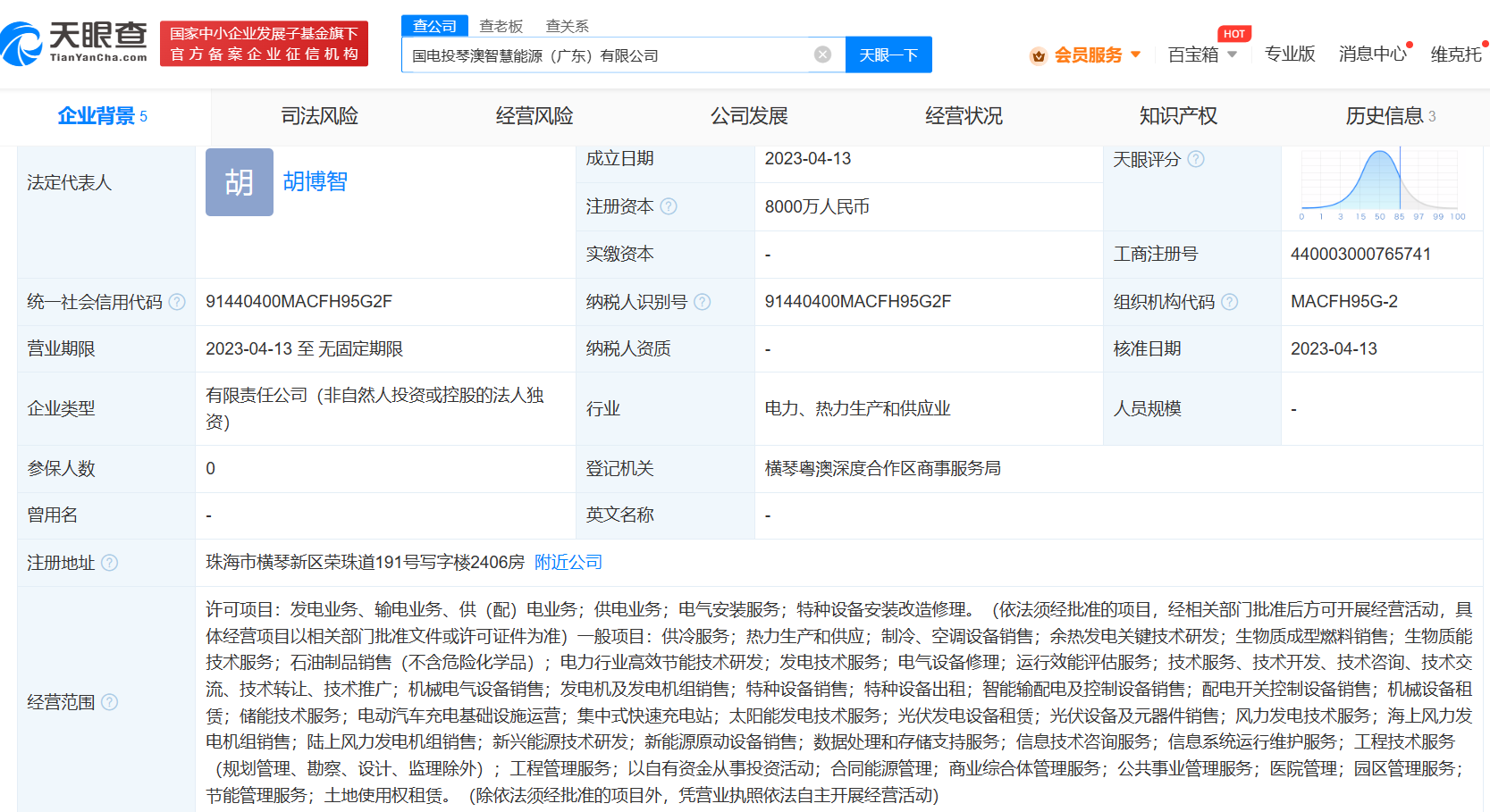Click the 注册地址 question mark icon

pyautogui.click(x=111, y=563)
